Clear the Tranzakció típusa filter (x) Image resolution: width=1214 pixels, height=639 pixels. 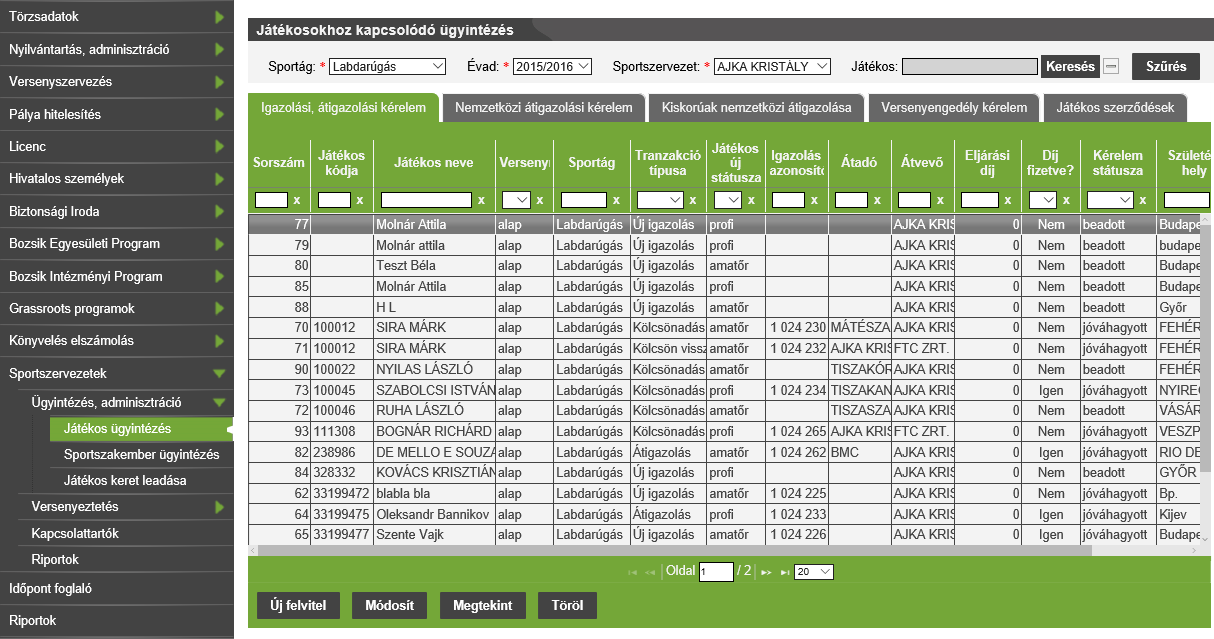[x=693, y=200]
